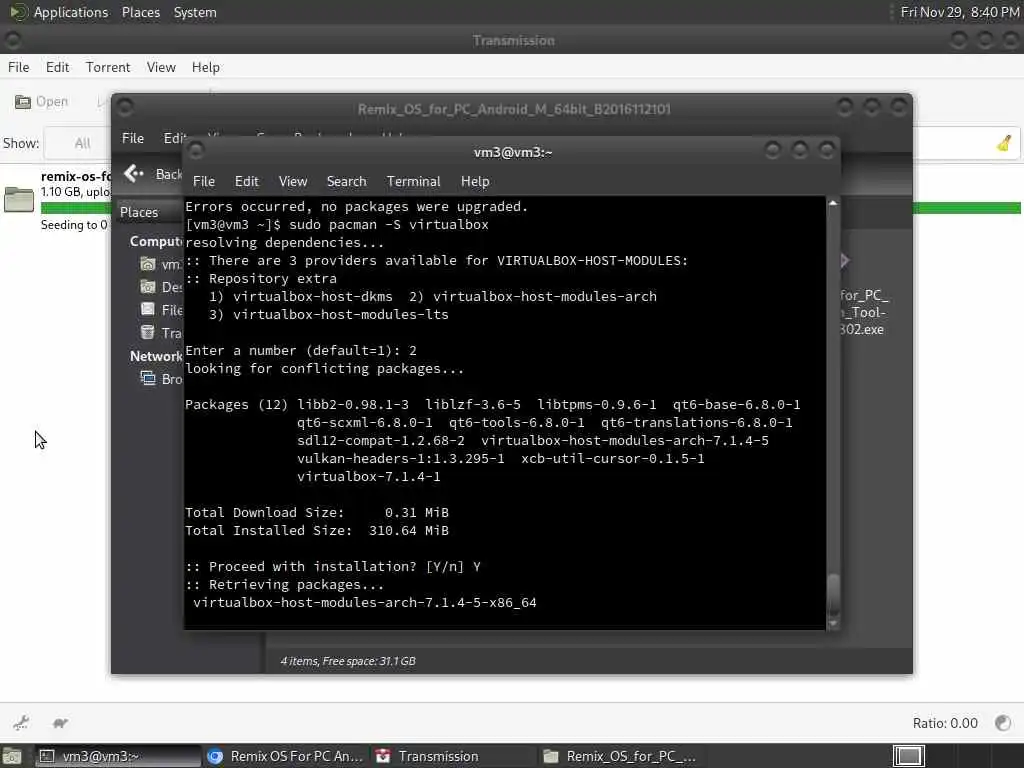Image resolution: width=1024 pixels, height=768 pixels.
Task: Click 'Total Installed Size' line in terminal
Action: pos(317,531)
